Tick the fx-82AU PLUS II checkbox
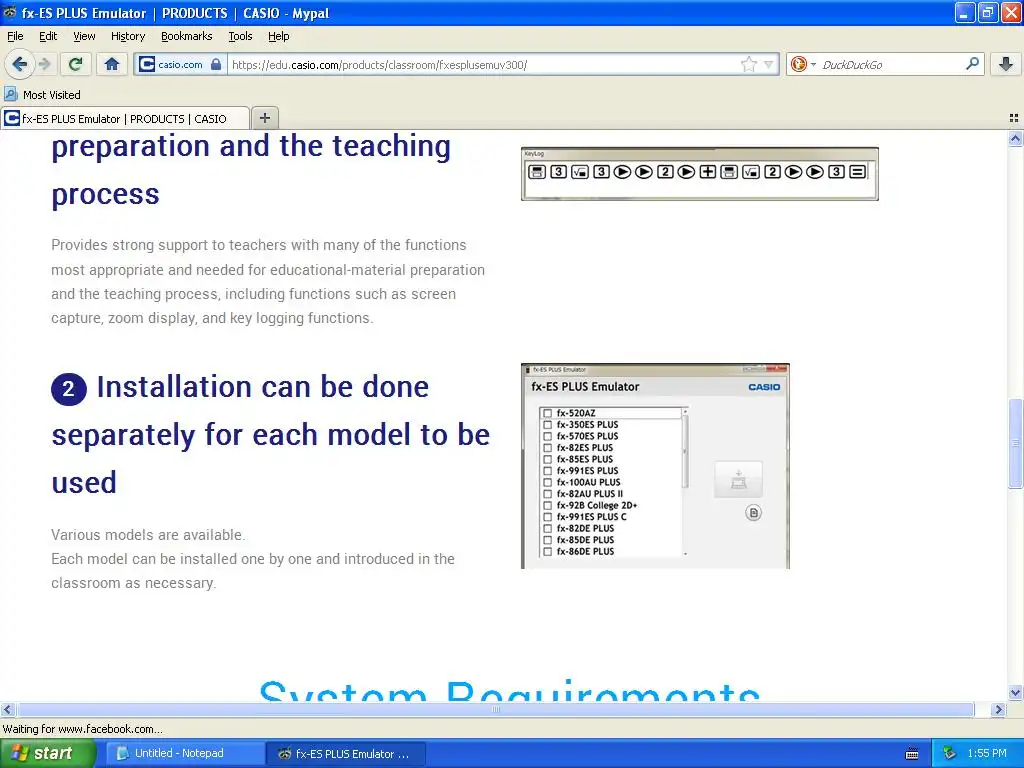 (547, 494)
